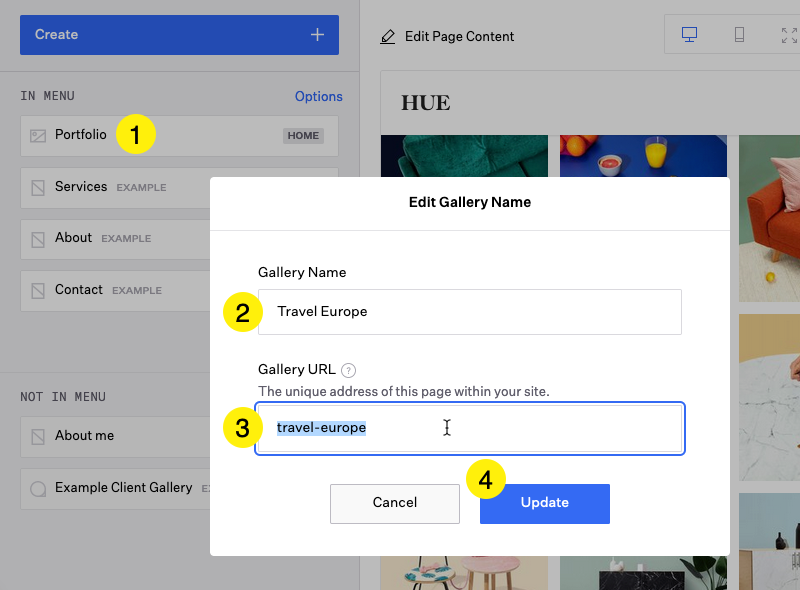Click the Gallery Name input field
This screenshot has height=590, width=800.
pyautogui.click(x=470, y=312)
